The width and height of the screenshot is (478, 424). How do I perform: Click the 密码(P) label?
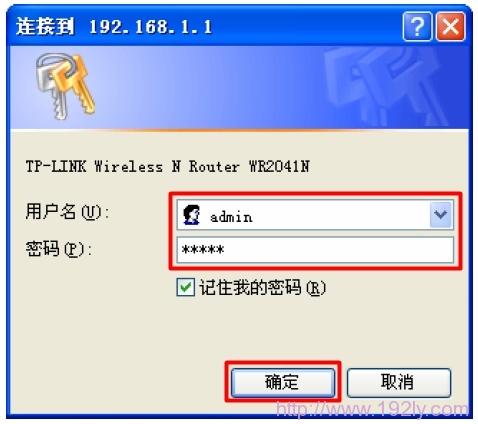click(59, 249)
